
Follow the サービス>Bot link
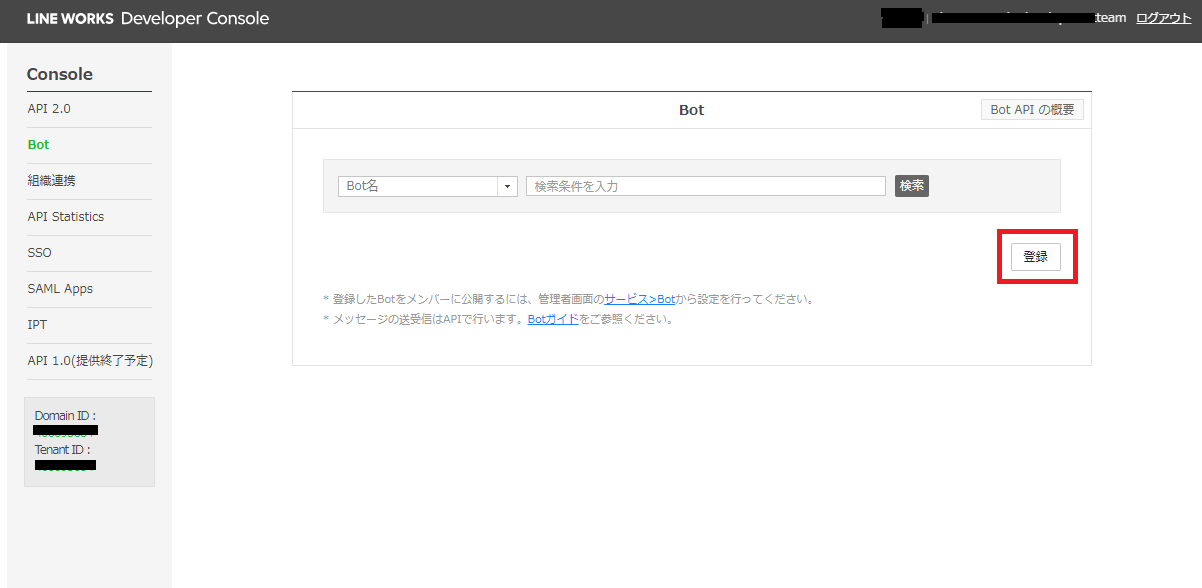(x=639, y=299)
